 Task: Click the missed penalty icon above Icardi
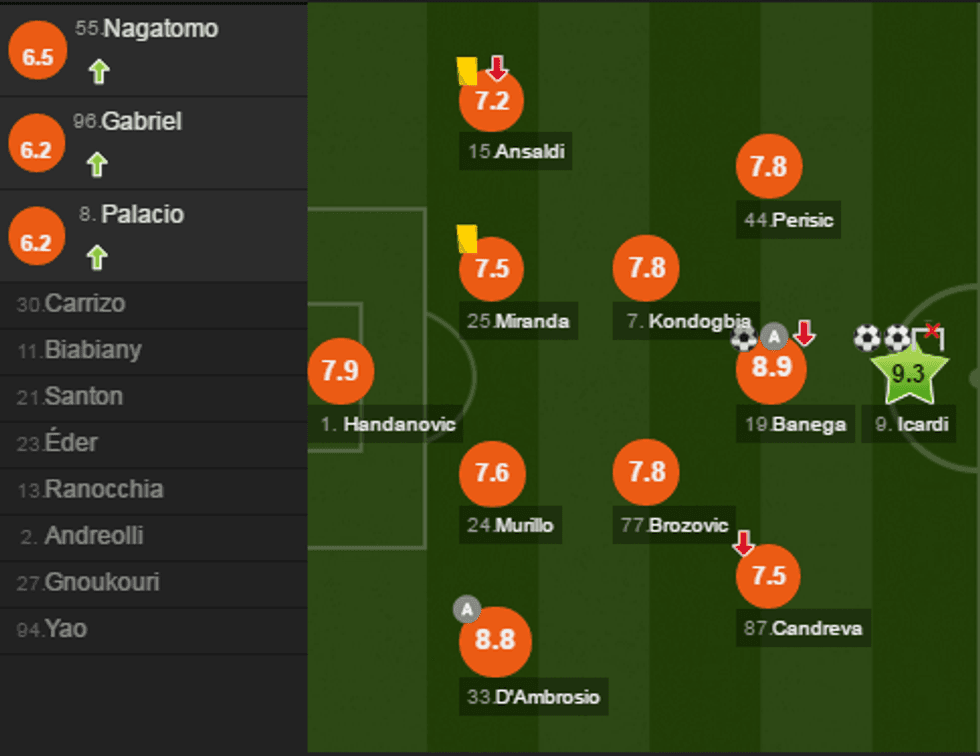pos(929,337)
